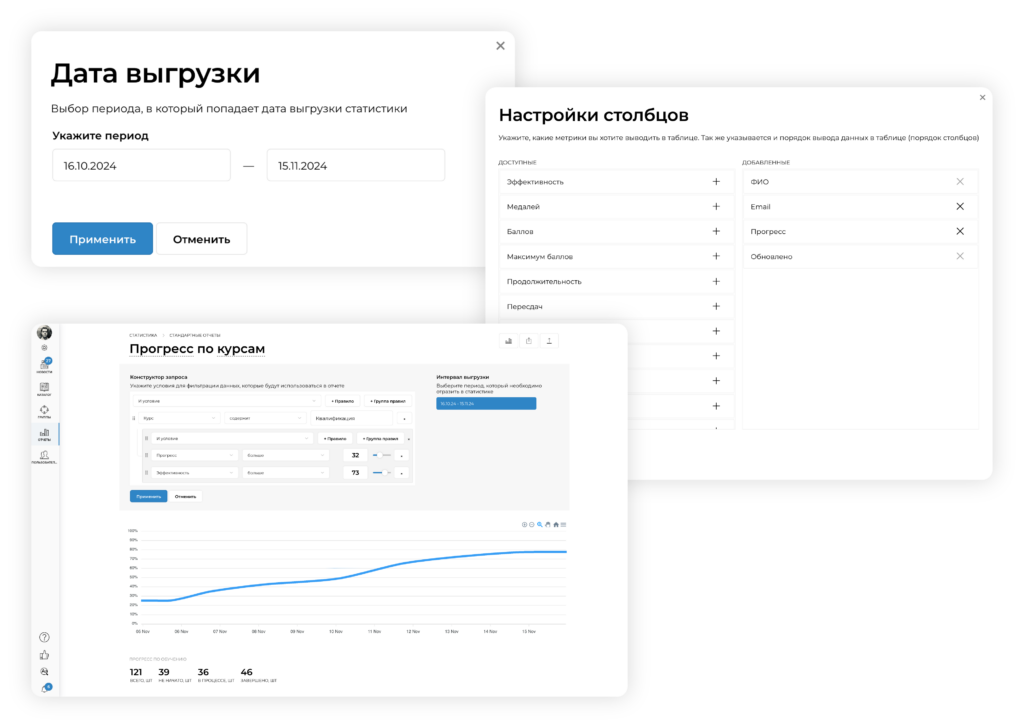The height and width of the screenshot is (728, 1024).
Task: Click the chart view icon above report
Action: tap(509, 341)
